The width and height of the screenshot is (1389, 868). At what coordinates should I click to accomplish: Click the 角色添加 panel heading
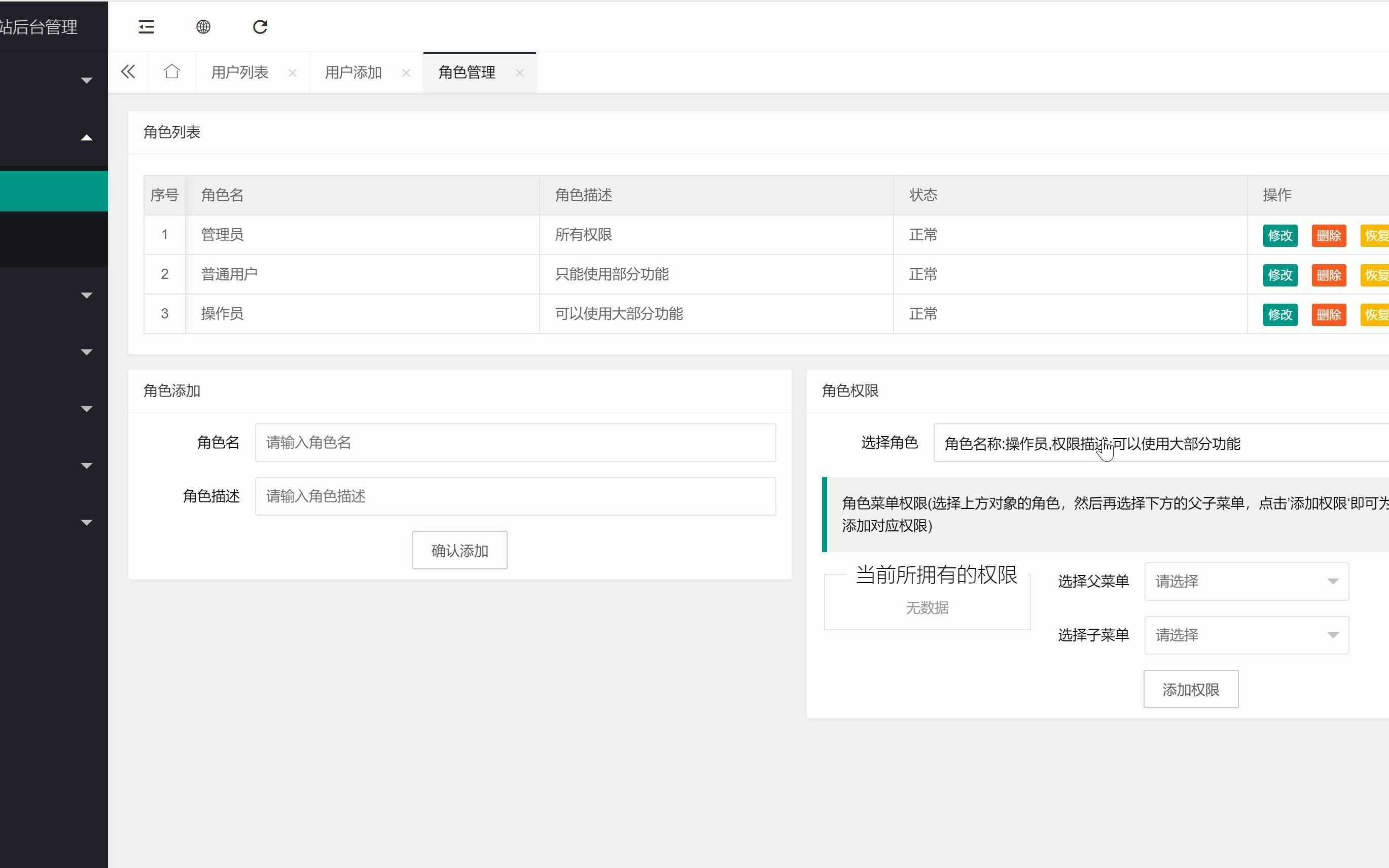172,391
